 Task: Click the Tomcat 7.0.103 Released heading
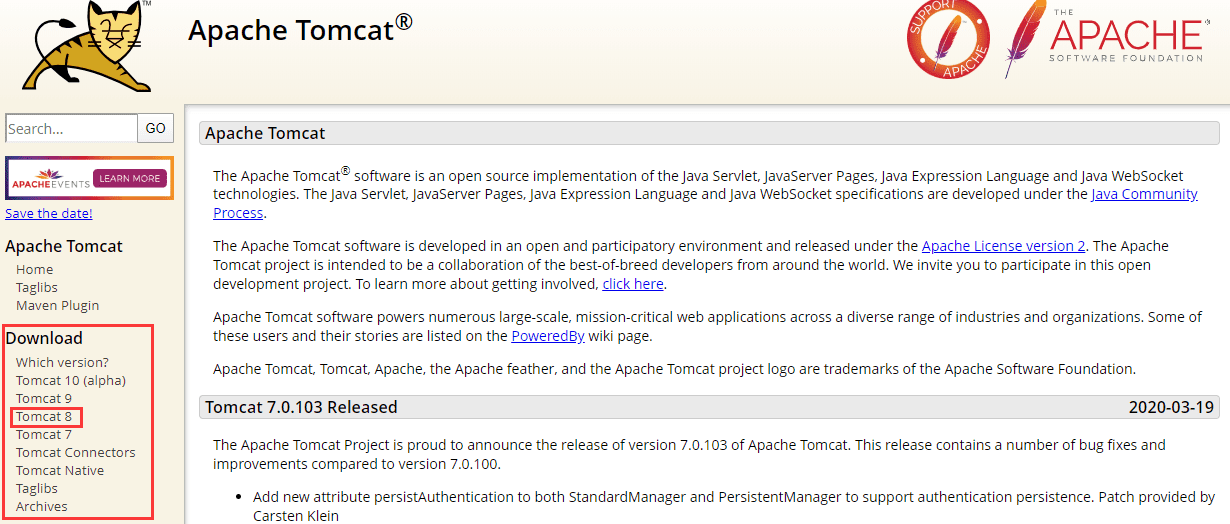tap(301, 407)
